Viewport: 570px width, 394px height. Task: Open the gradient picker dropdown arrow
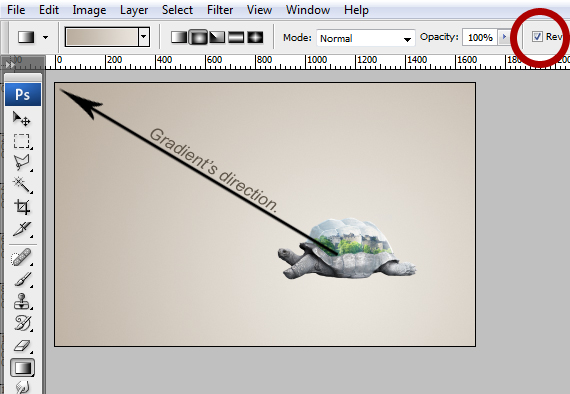pyautogui.click(x=144, y=37)
